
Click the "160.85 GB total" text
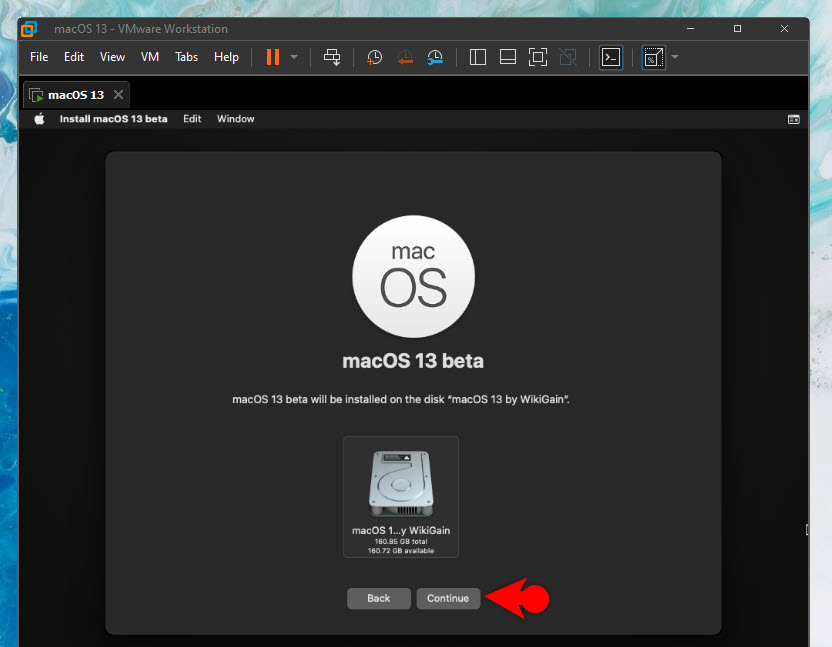(x=401, y=541)
